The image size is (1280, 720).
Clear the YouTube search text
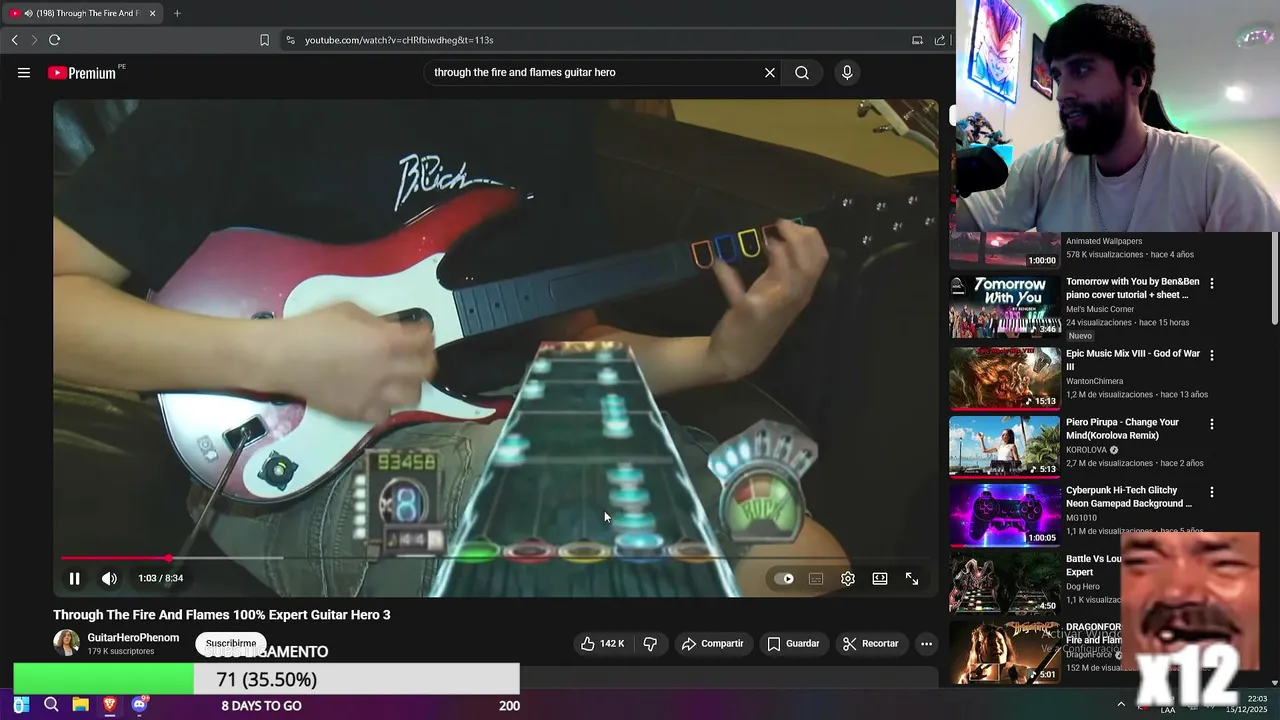coord(770,73)
